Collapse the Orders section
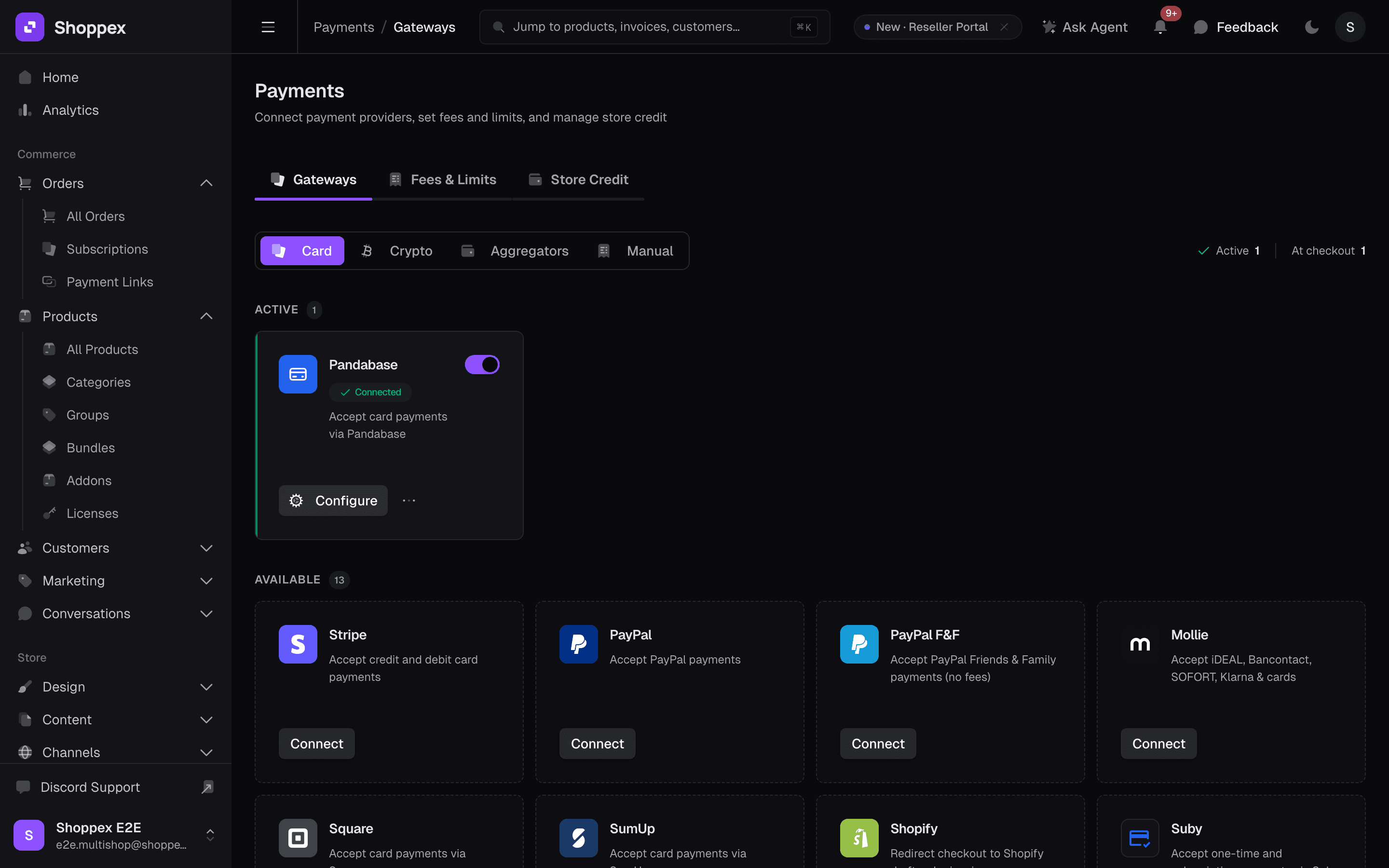The image size is (1389, 868). (206, 183)
